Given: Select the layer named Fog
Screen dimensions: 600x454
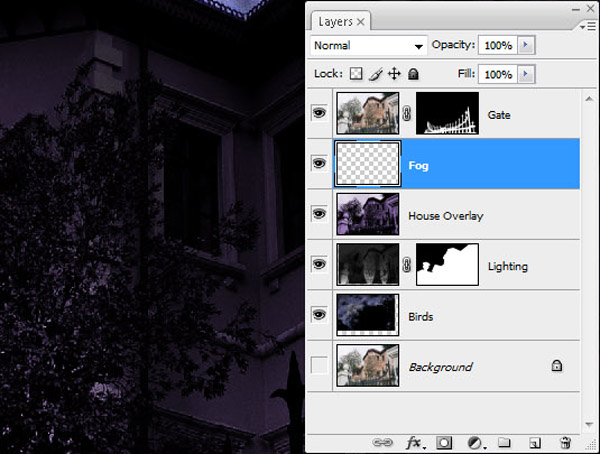Looking at the screenshot, I should click(418, 166).
